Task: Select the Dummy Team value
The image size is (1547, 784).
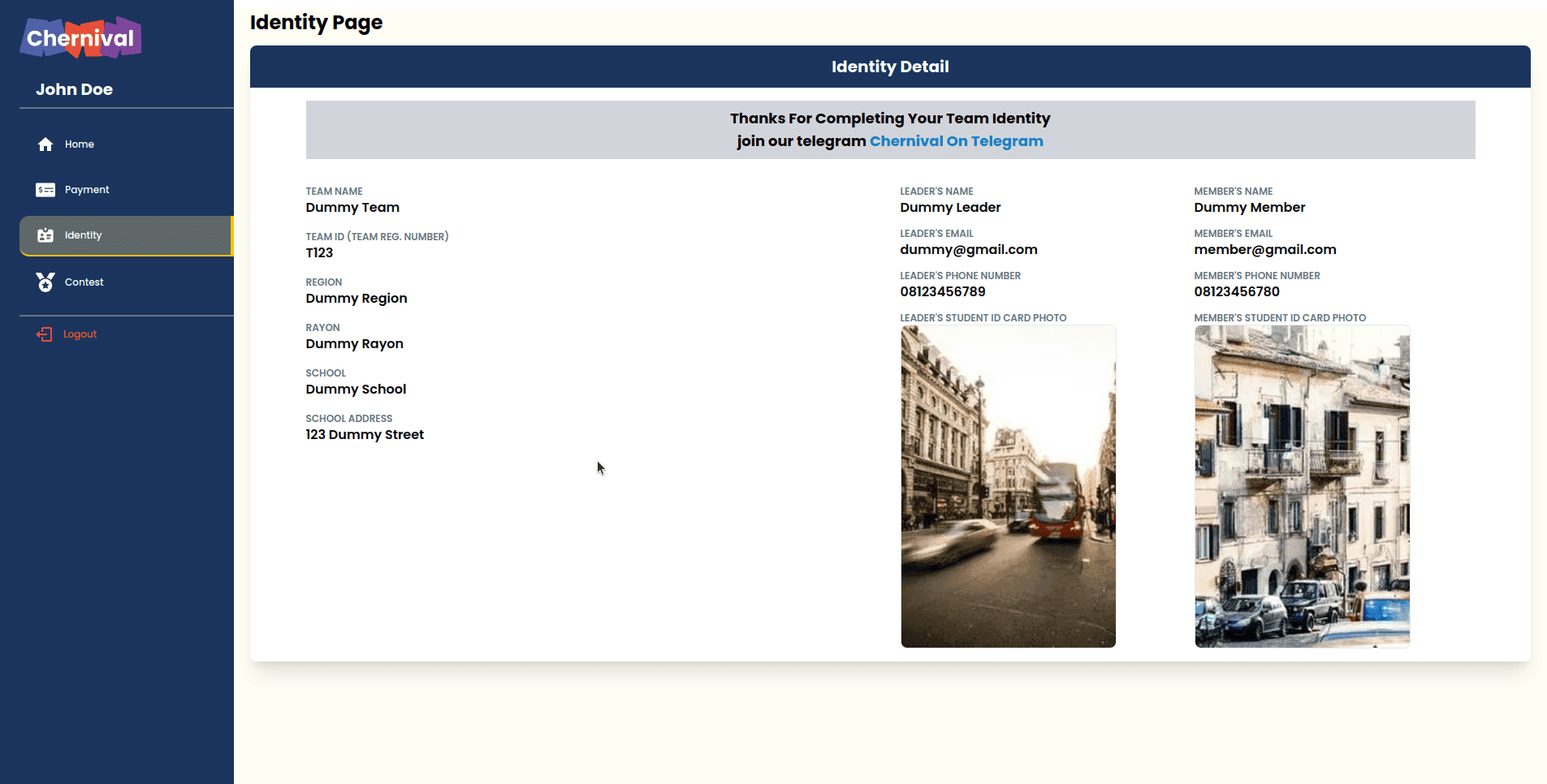Action: coord(352,208)
